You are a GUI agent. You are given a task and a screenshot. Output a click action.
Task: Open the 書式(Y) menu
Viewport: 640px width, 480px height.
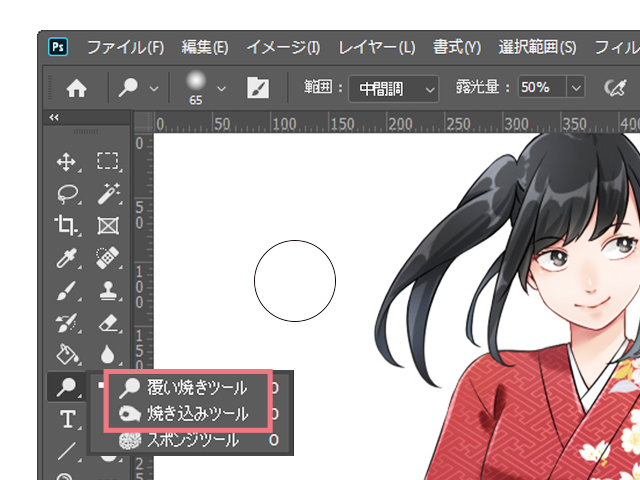tap(457, 48)
